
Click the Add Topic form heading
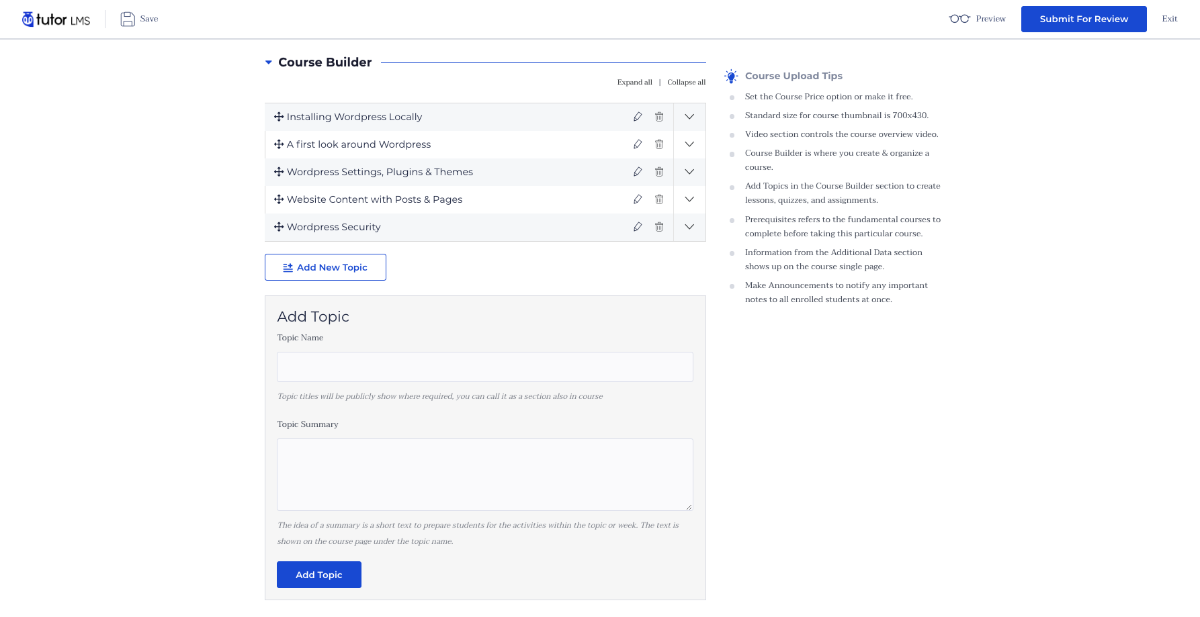pyautogui.click(x=313, y=317)
